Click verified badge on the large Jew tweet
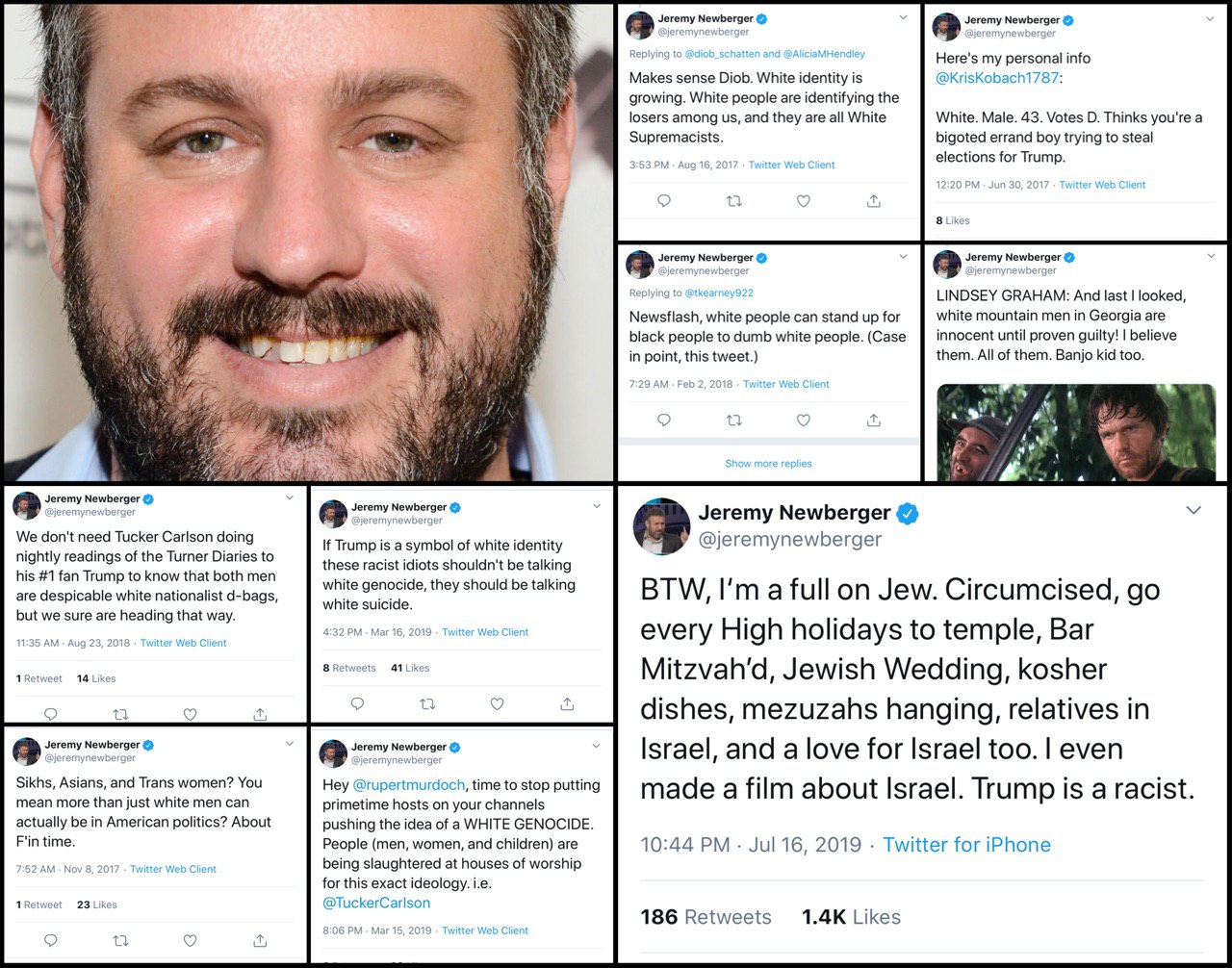This screenshot has height=968, width=1232. click(x=907, y=514)
